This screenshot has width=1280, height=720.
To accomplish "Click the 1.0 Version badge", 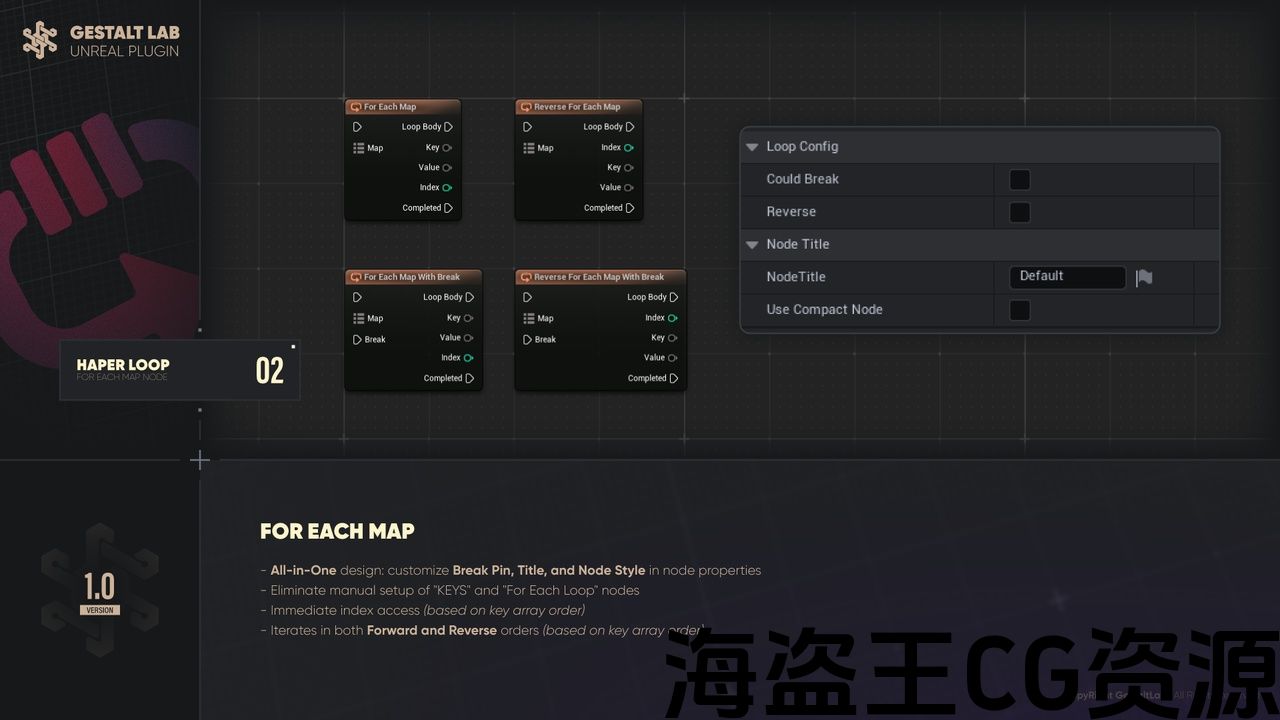I will tap(99, 593).
